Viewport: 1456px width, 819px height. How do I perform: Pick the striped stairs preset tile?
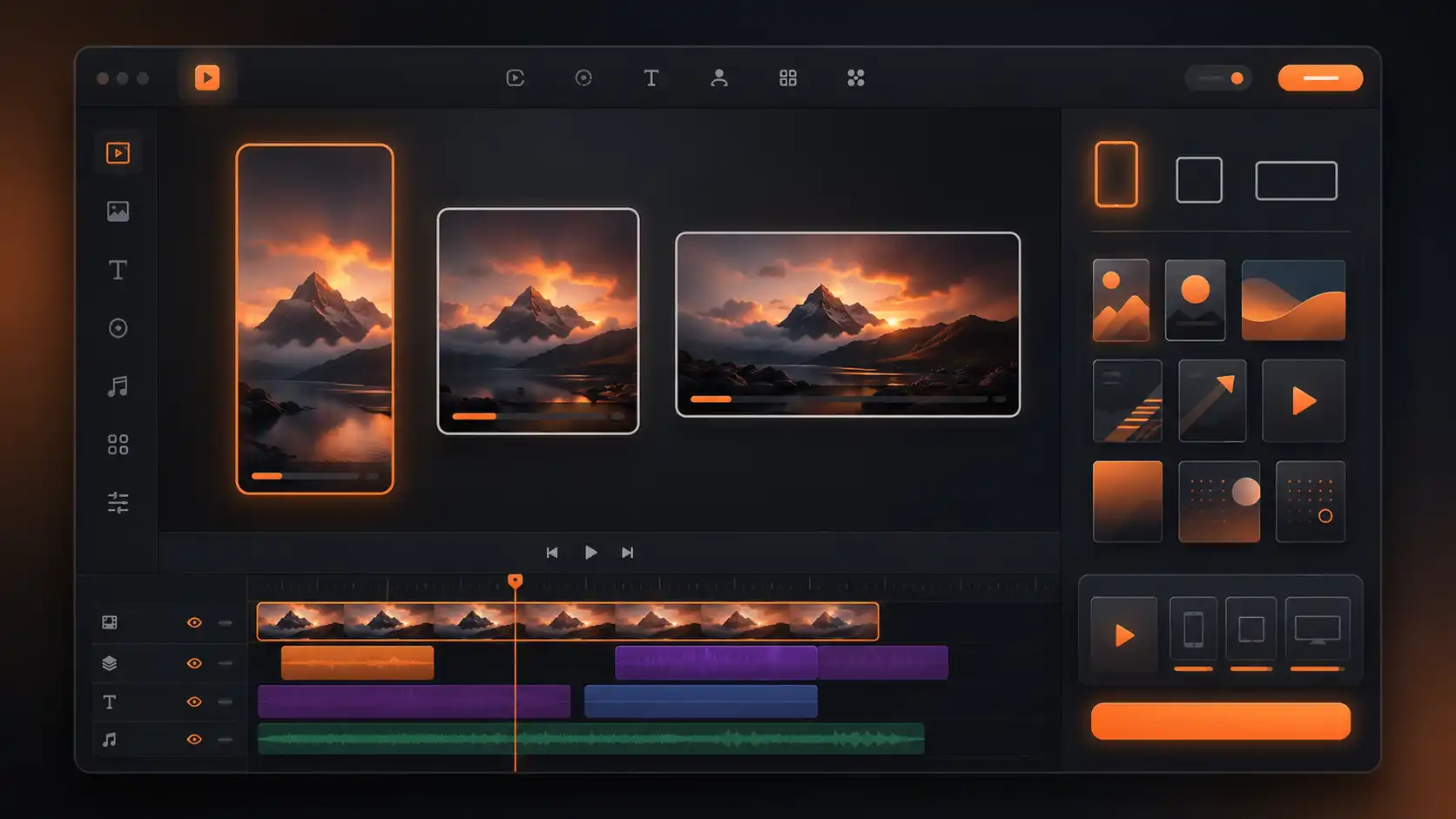coord(1128,400)
